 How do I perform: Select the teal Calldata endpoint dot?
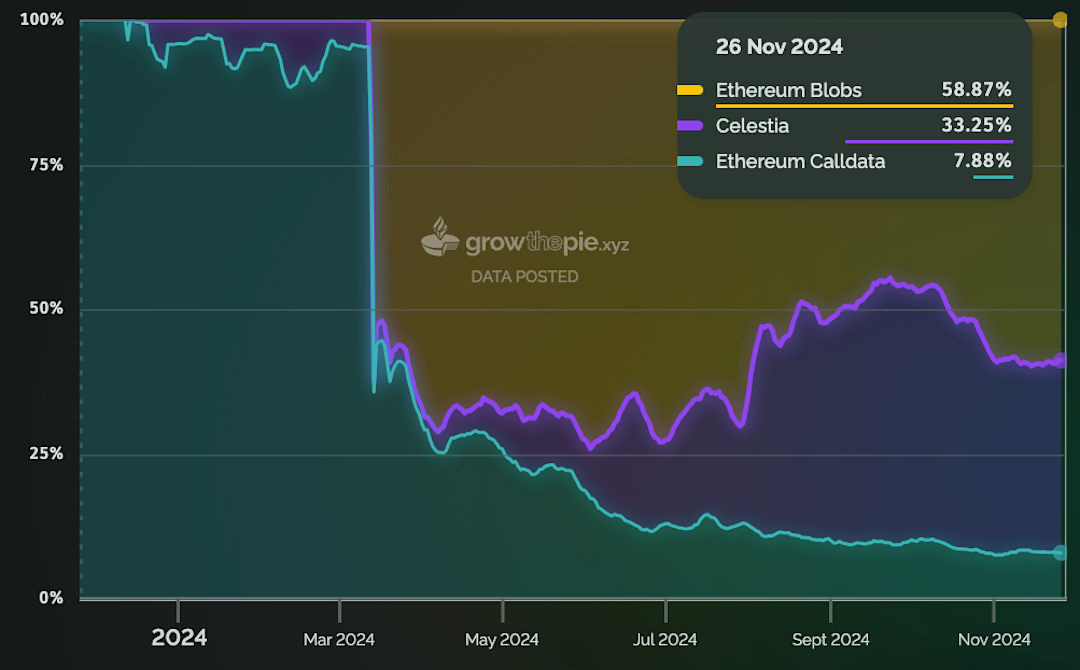point(1060,550)
